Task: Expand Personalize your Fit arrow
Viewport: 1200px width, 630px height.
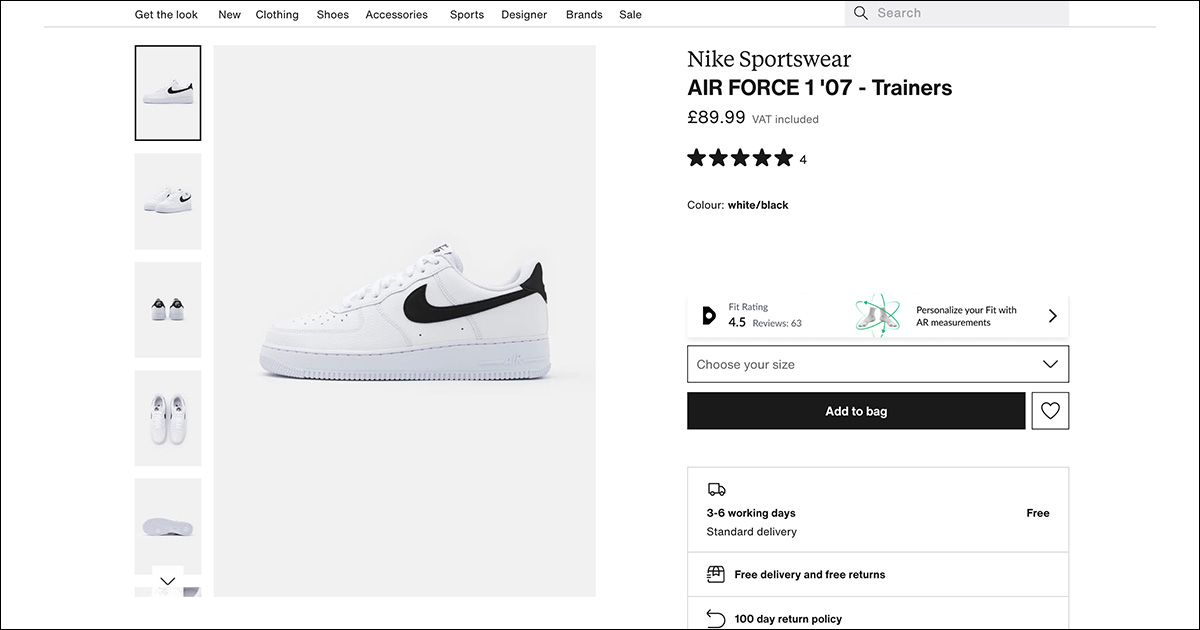Action: pyautogui.click(x=1052, y=316)
